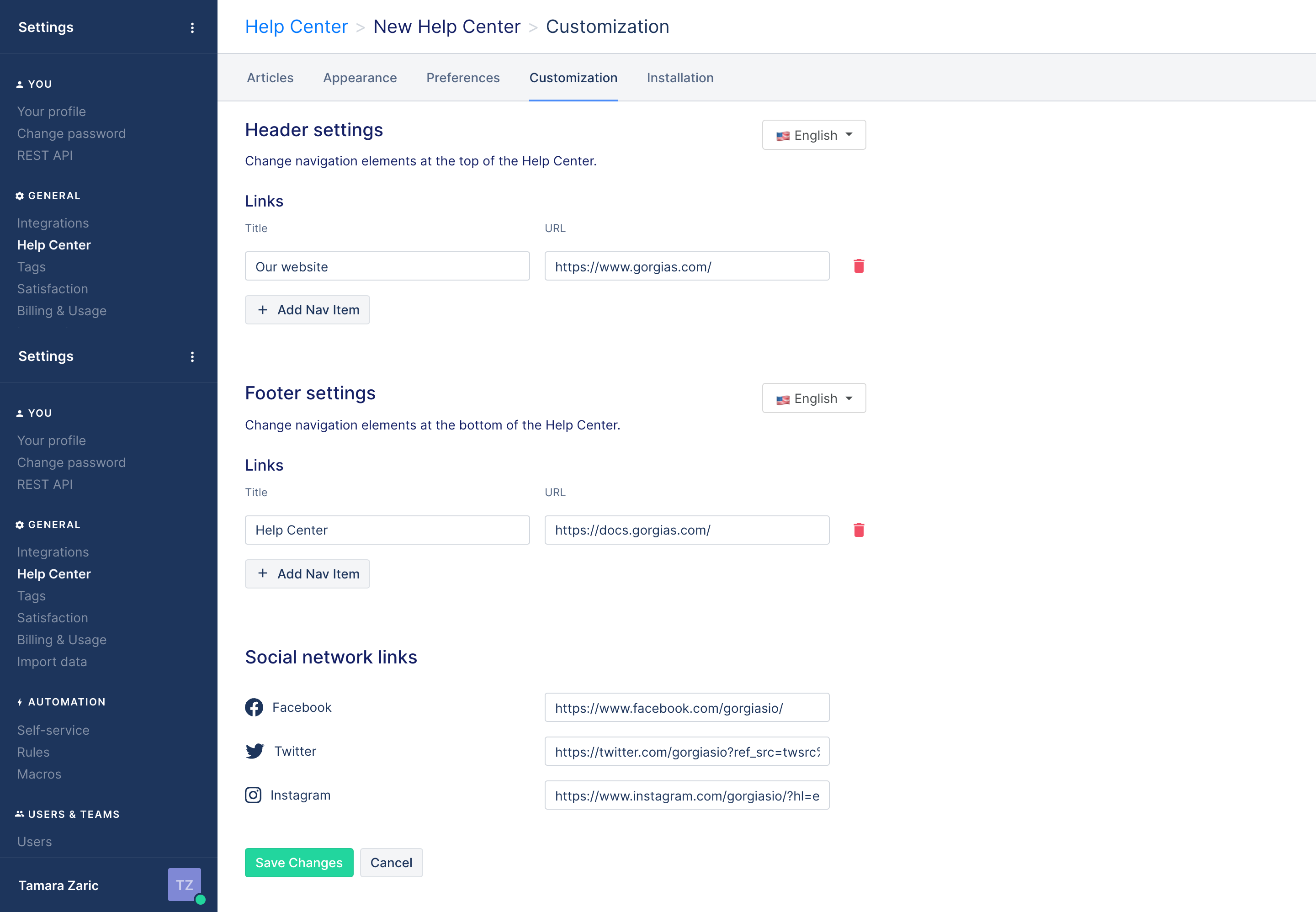The image size is (1316, 912).
Task: Click Add Nav Item under Header settings links
Action: (x=308, y=310)
